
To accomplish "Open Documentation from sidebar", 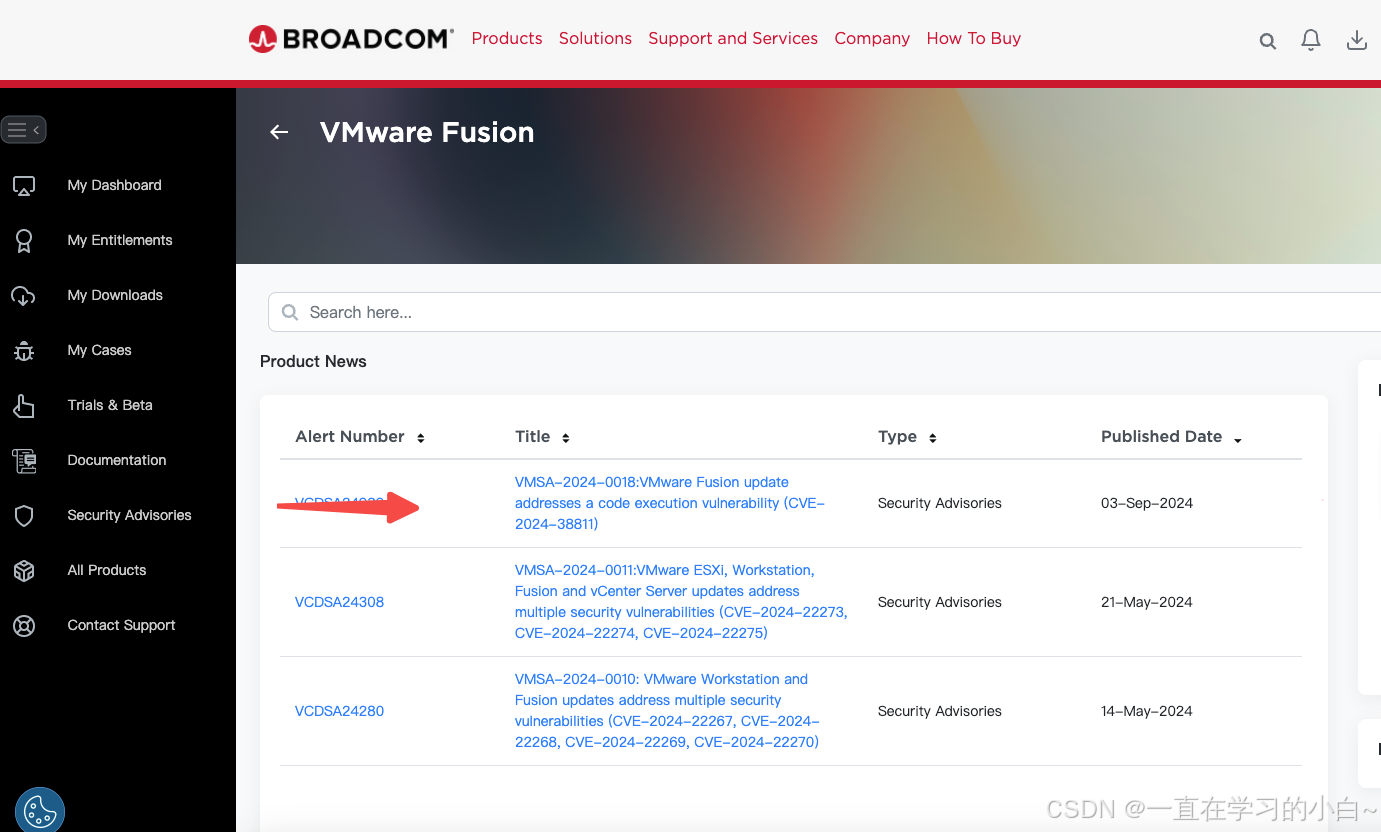I will pos(117,460).
